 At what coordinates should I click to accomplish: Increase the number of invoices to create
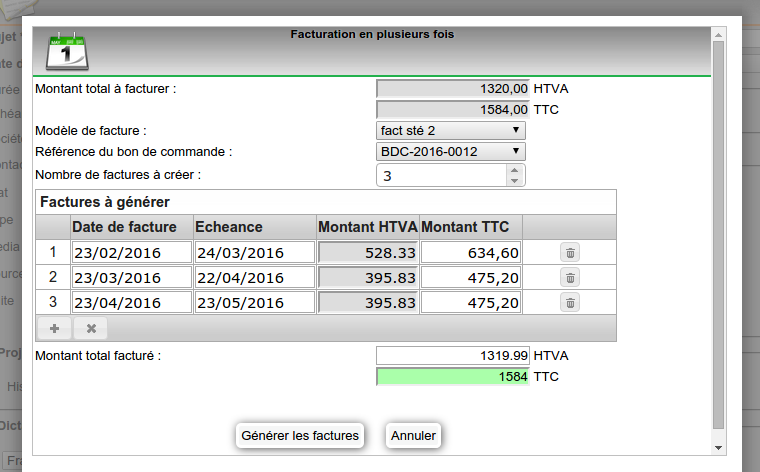click(x=515, y=170)
